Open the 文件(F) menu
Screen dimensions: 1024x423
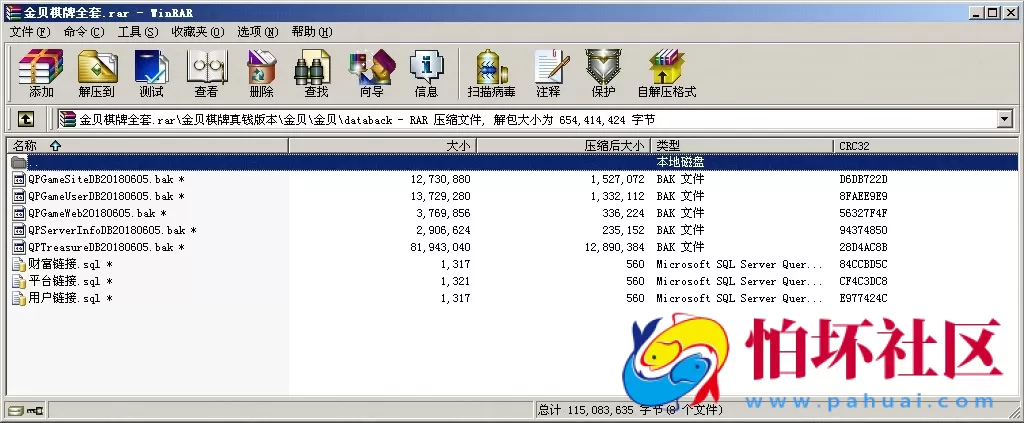30,32
